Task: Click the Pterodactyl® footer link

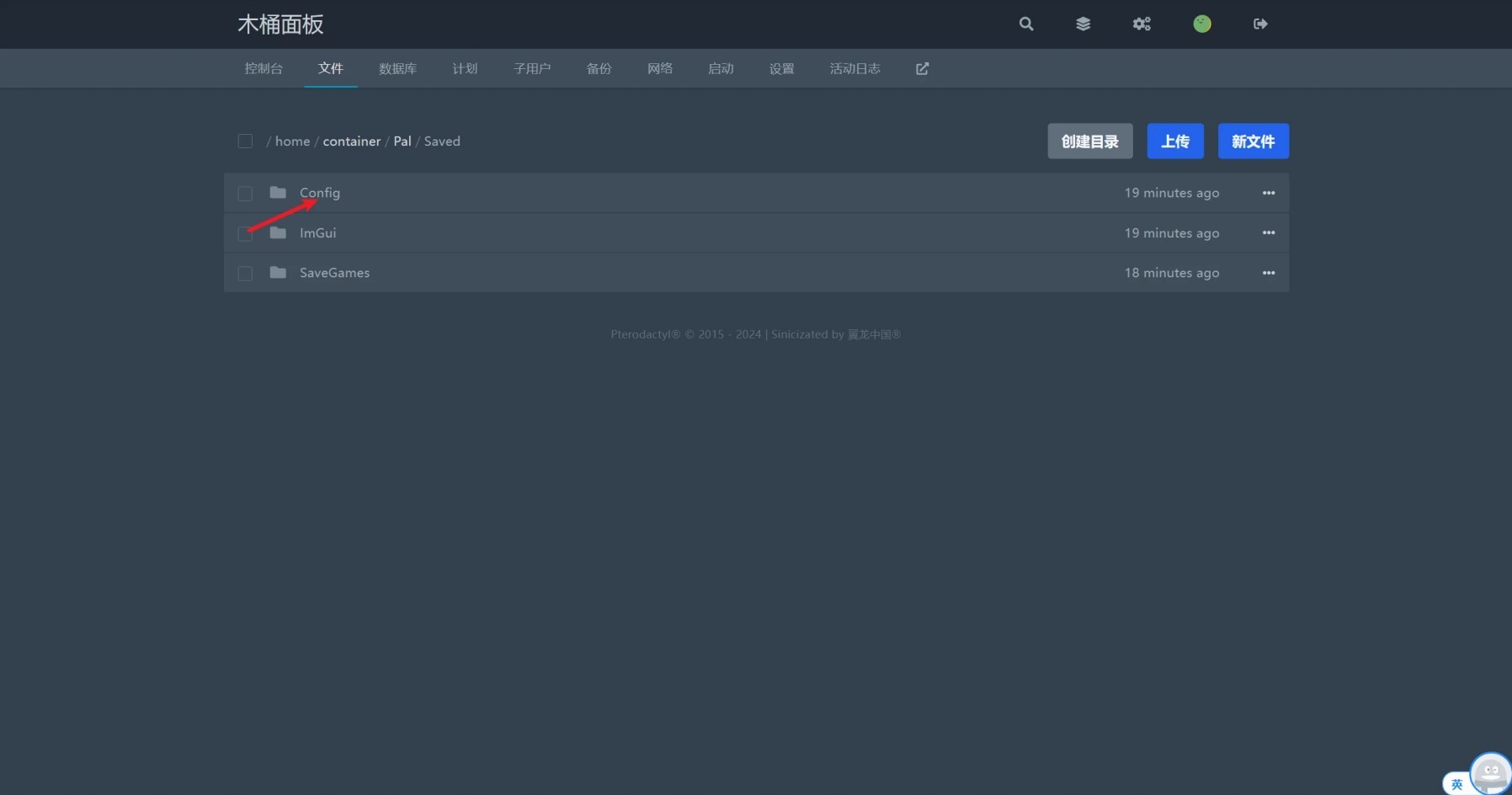Action: click(x=645, y=334)
